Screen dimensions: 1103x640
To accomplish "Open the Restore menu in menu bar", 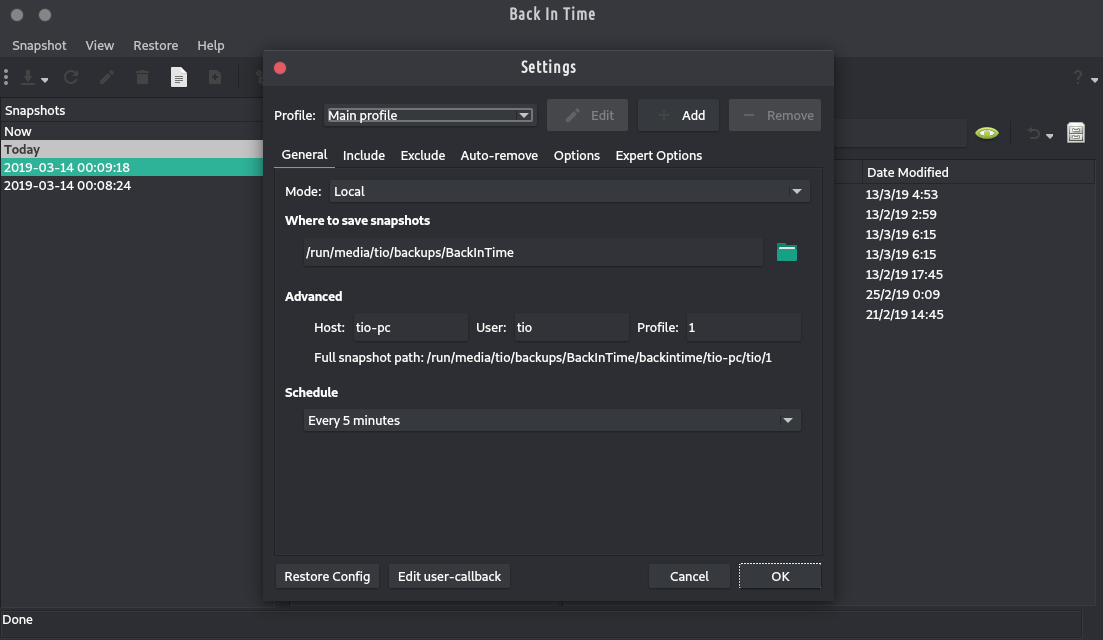I will pyautogui.click(x=155, y=45).
